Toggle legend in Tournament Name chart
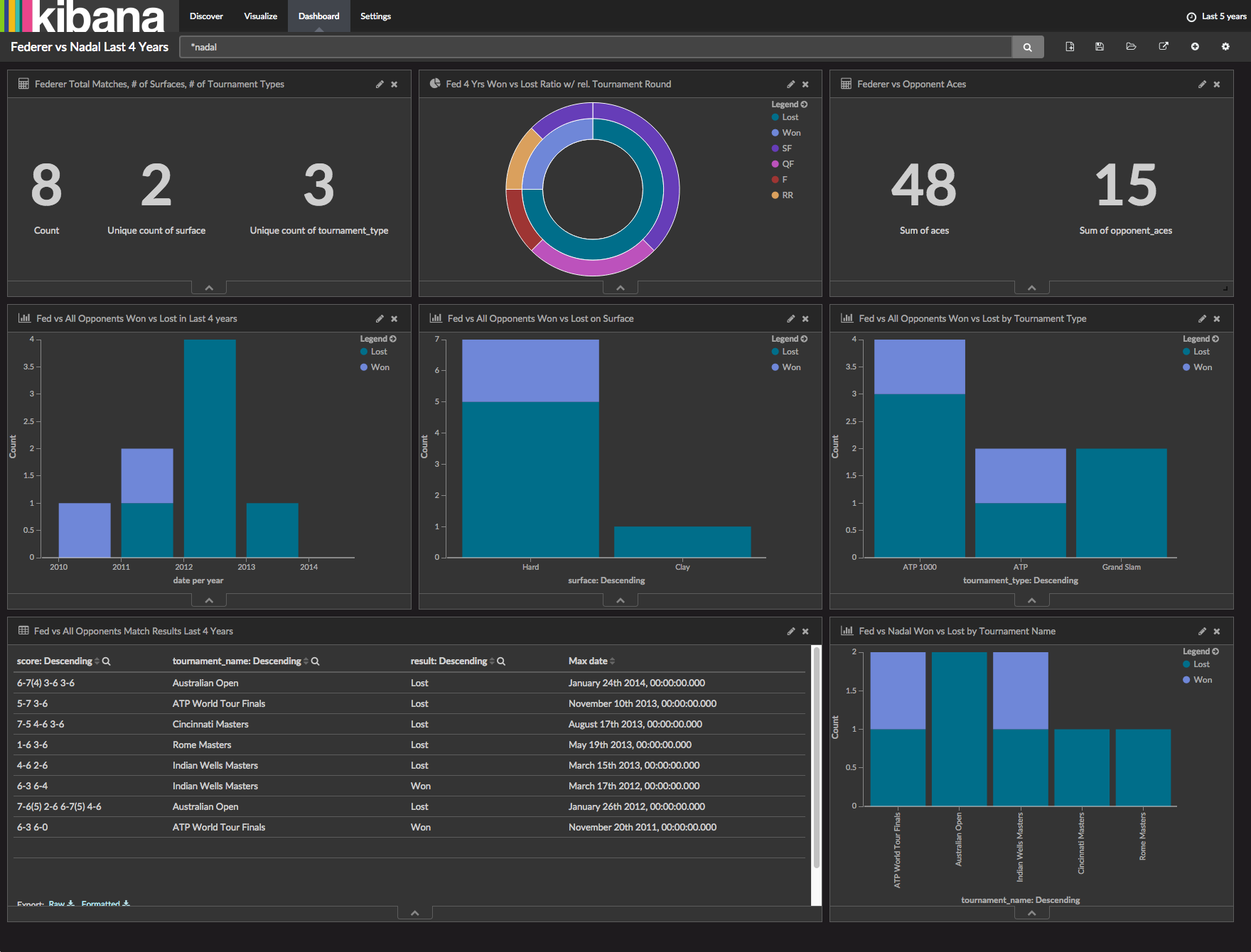Screen dimensions: 1251x952 click(x=1201, y=651)
